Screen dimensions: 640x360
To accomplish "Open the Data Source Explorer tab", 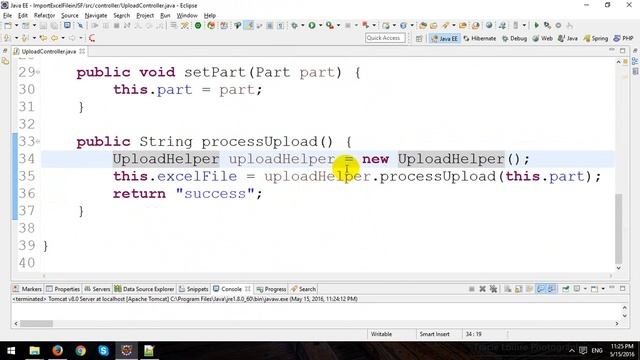I will coord(144,289).
